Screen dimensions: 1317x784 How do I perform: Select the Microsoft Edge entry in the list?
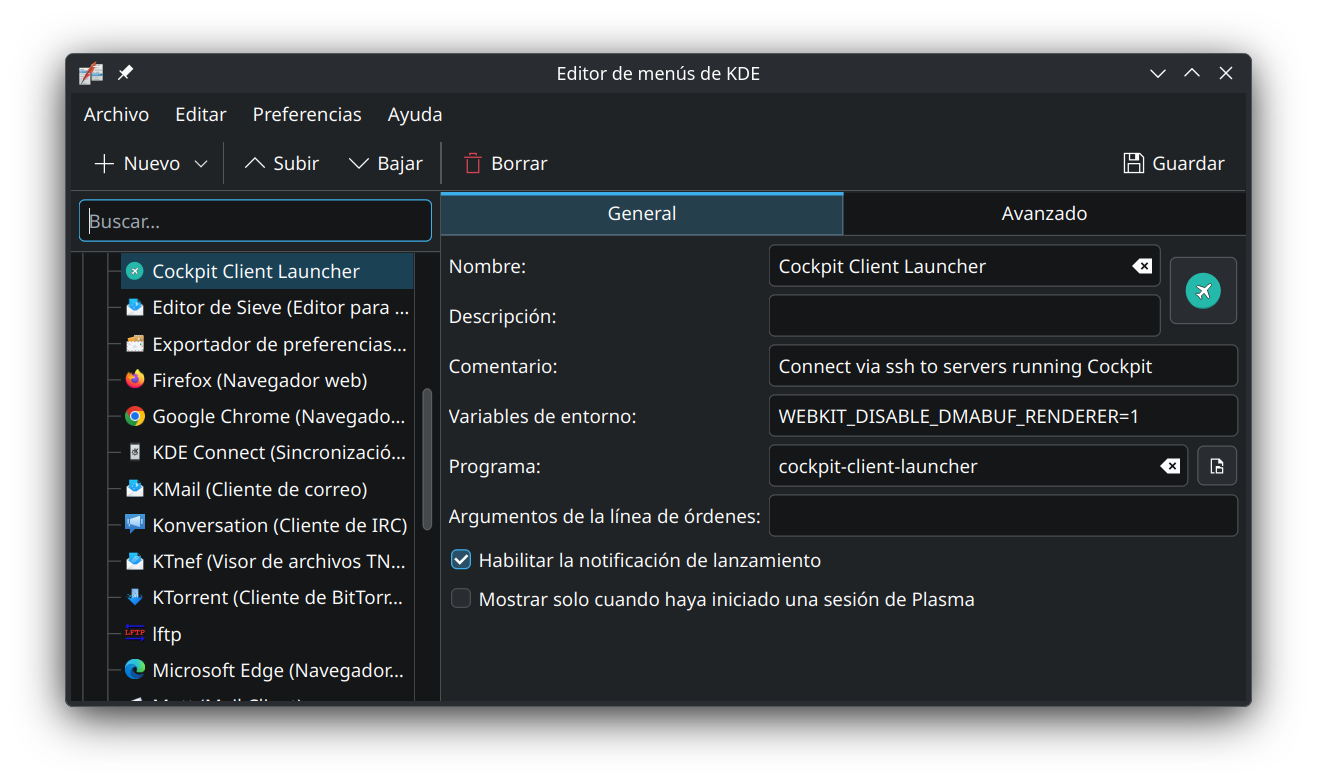click(x=277, y=670)
